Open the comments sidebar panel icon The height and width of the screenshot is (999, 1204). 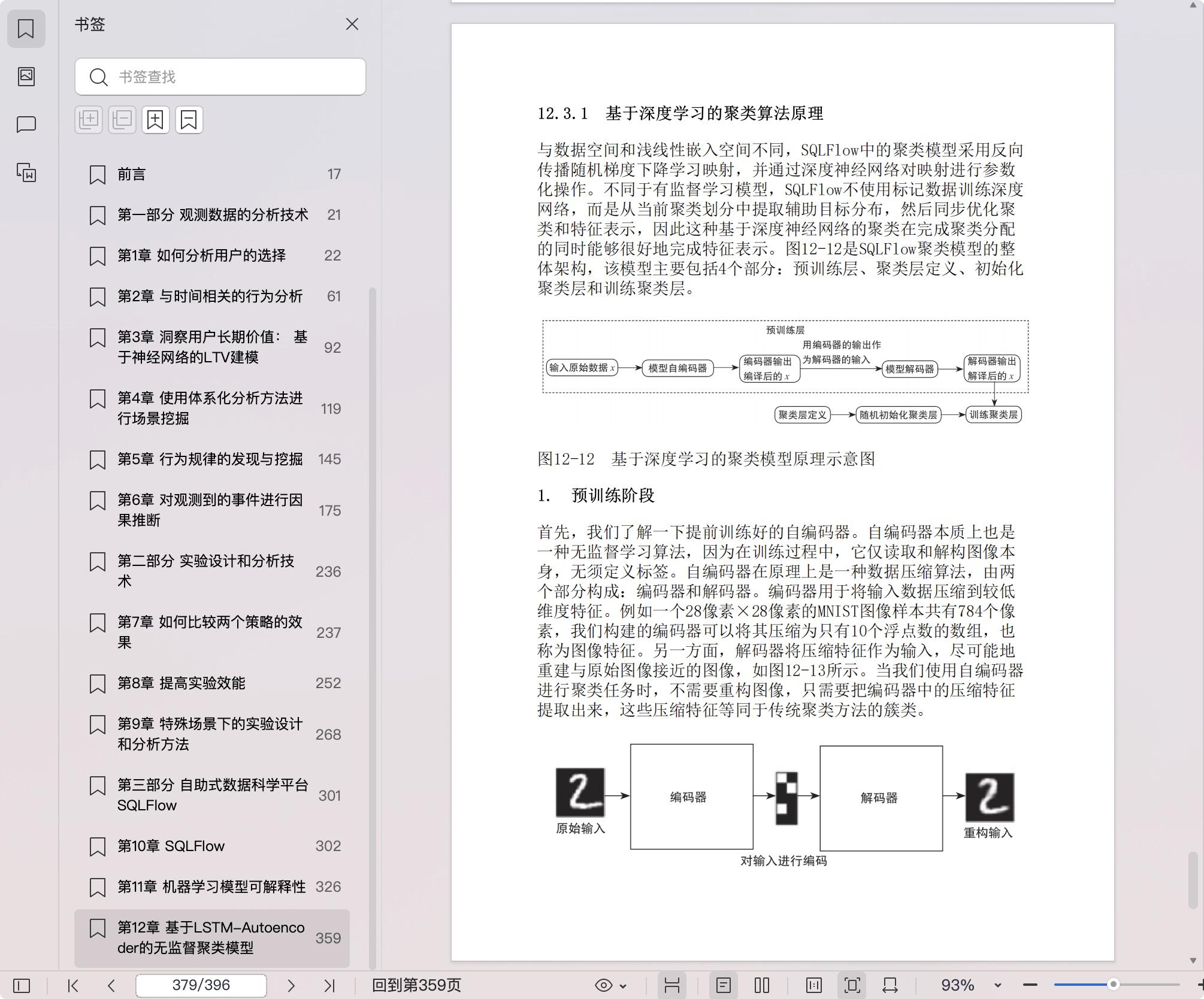point(26,125)
